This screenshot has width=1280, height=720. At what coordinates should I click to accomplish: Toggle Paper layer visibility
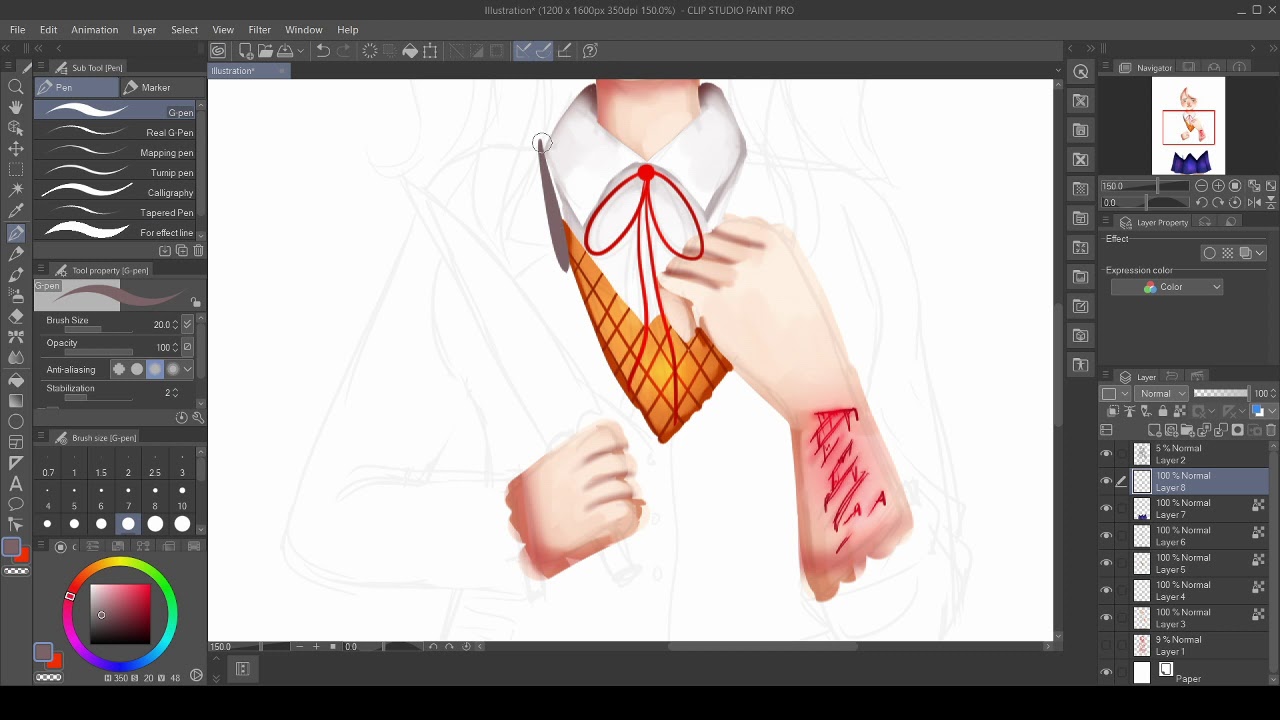[1106, 672]
